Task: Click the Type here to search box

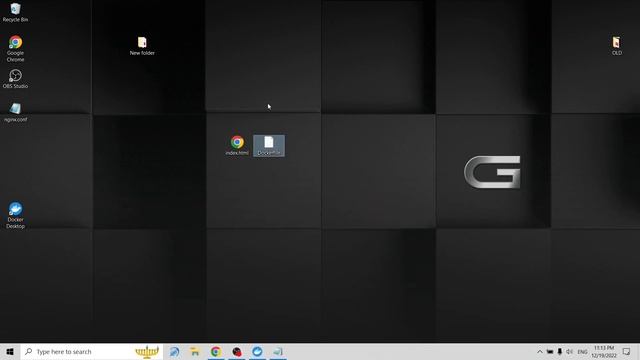Action: click(92, 351)
